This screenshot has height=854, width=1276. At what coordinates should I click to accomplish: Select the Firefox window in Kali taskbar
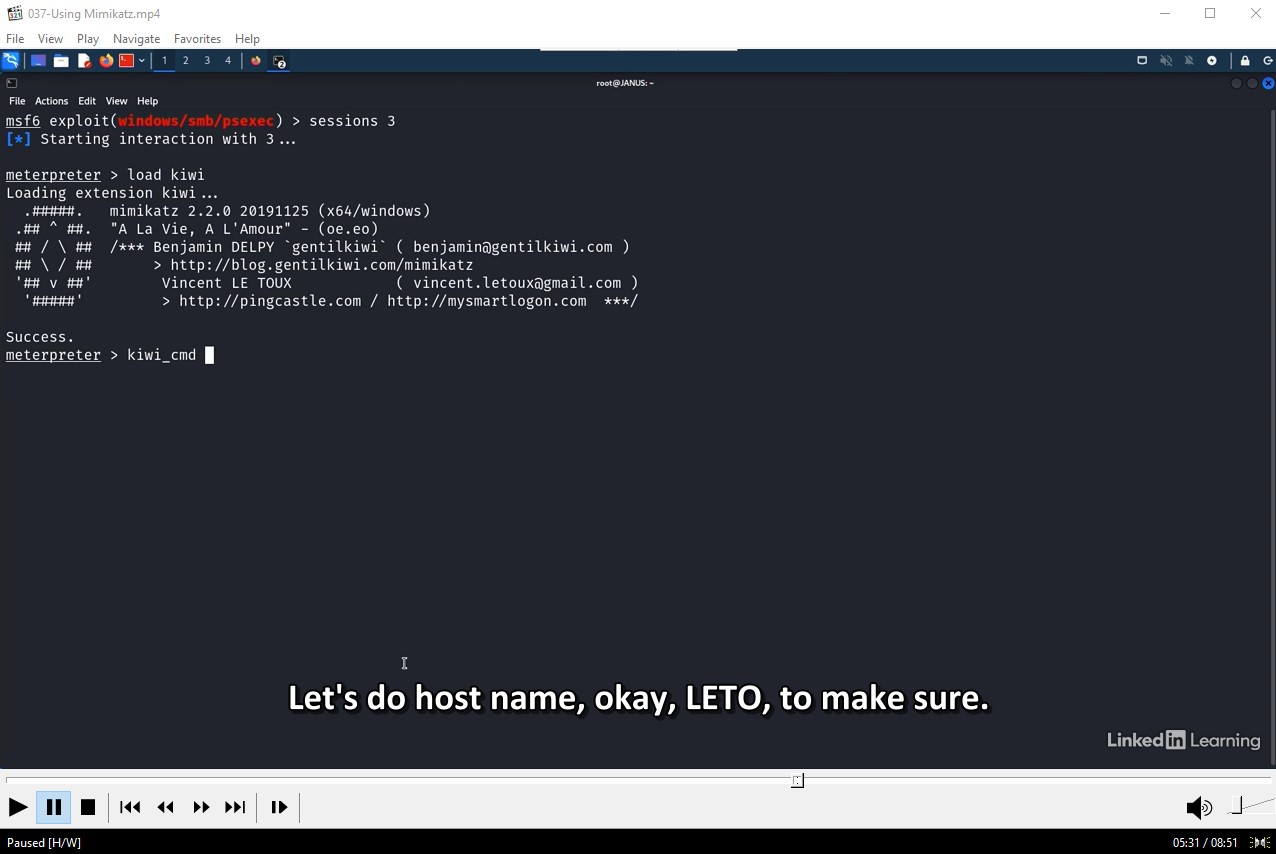coord(256,61)
